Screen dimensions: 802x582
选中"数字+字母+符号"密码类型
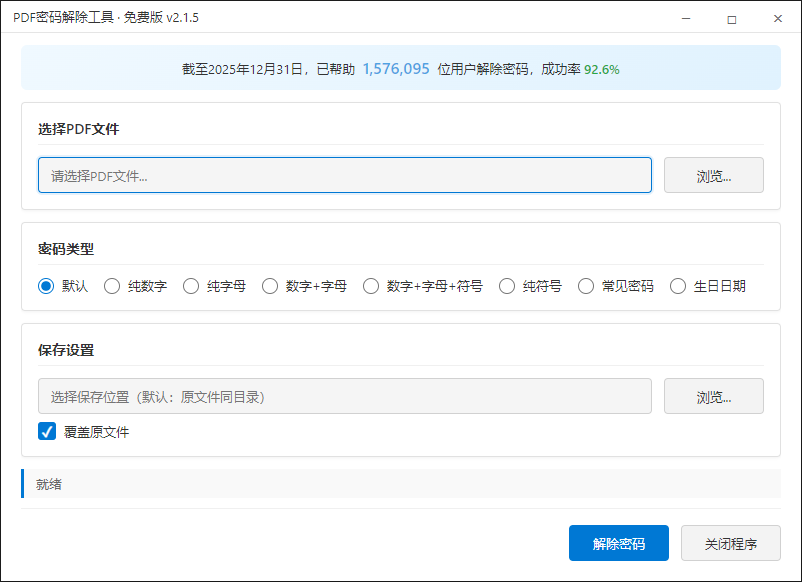point(371,286)
